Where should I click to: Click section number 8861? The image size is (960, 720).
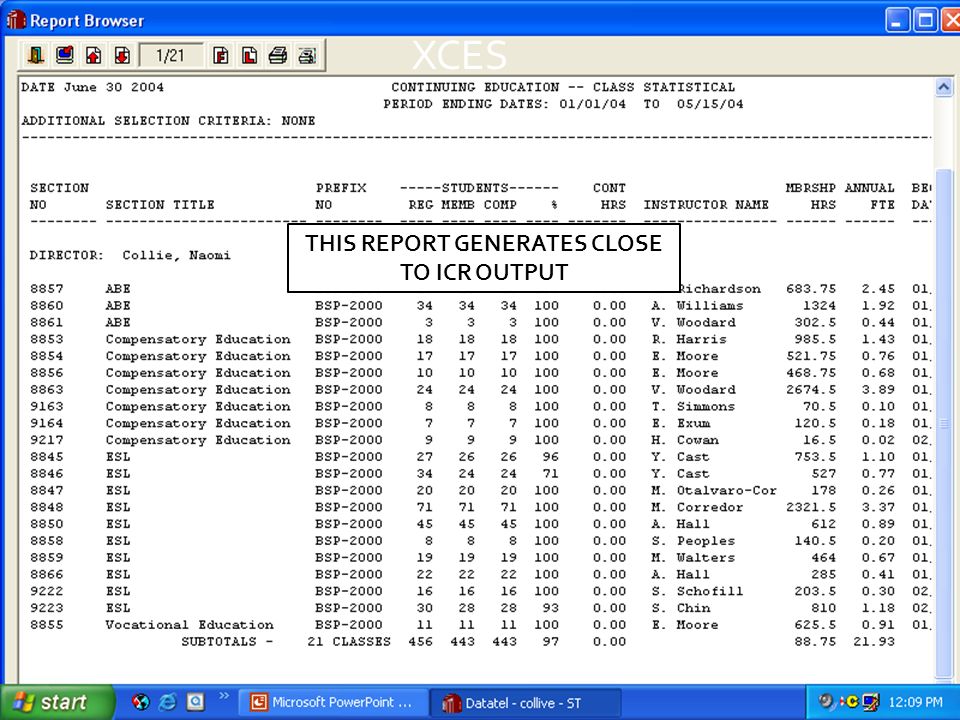[47, 322]
